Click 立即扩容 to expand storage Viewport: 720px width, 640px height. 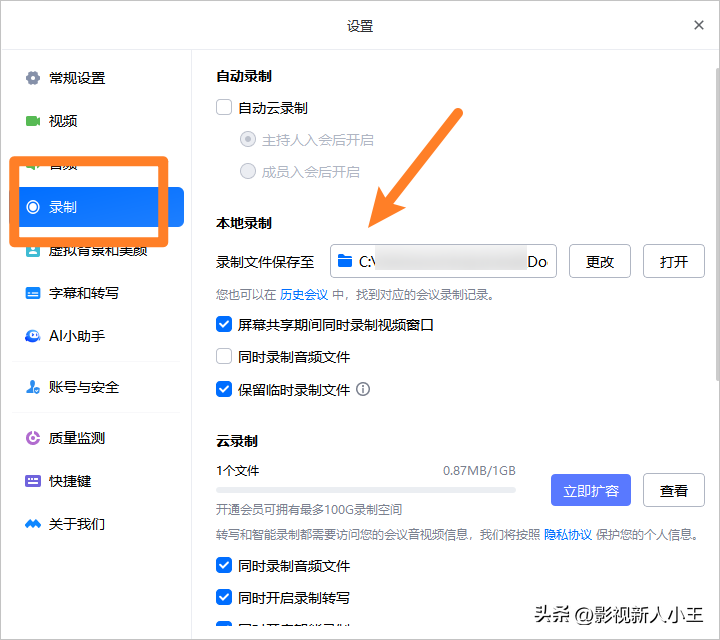pyautogui.click(x=591, y=490)
